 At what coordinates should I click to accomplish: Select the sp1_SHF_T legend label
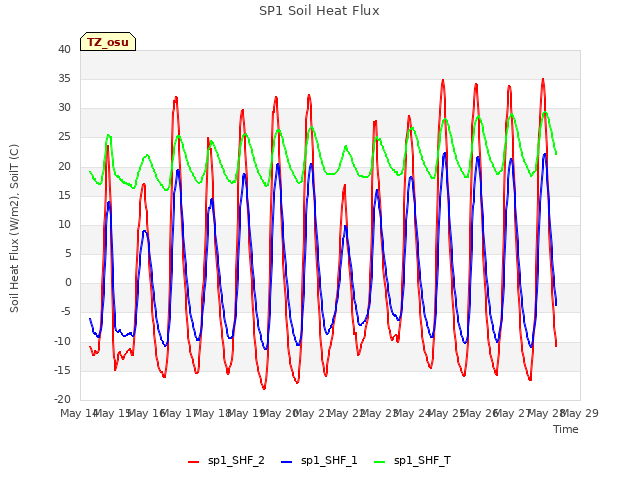click(422, 461)
